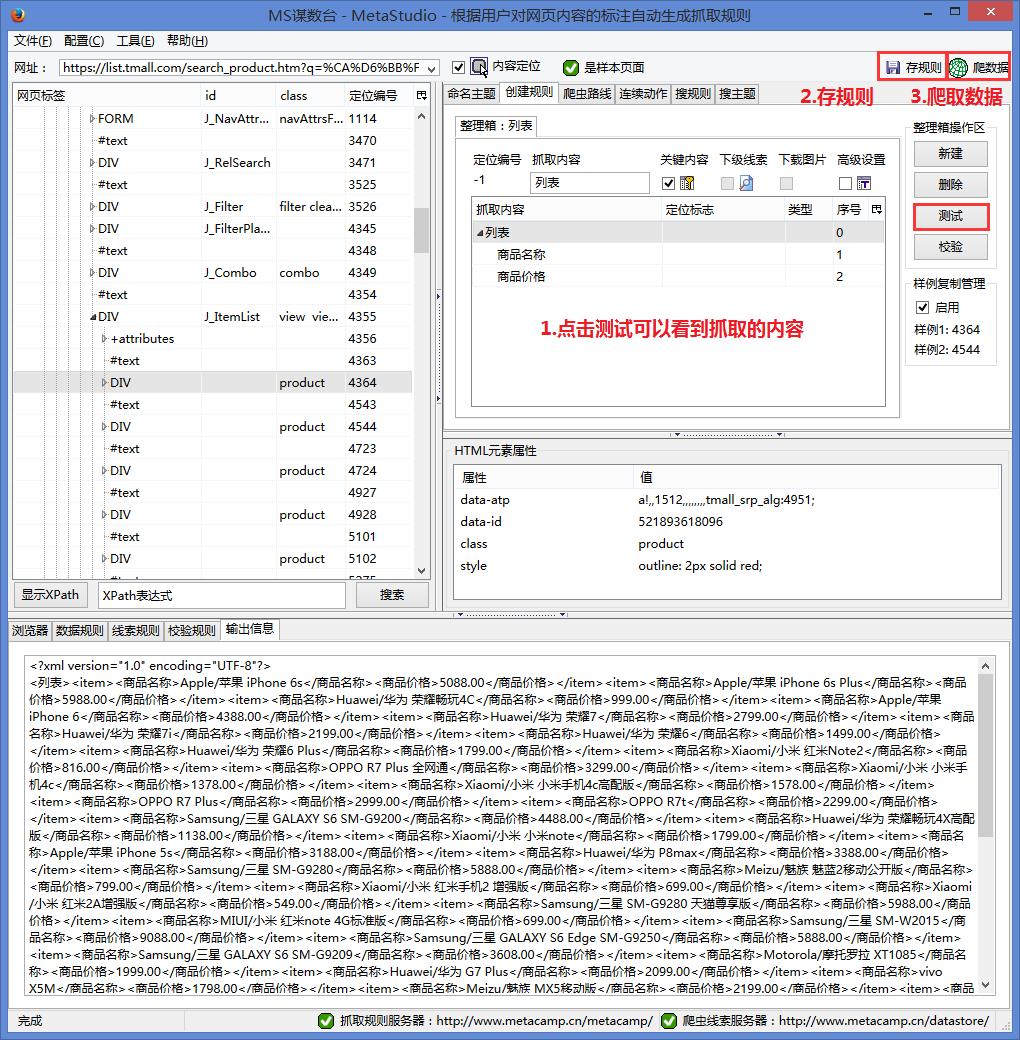Collapse the 列表 node in capture table
This screenshot has height=1040, width=1020.
(x=479, y=233)
